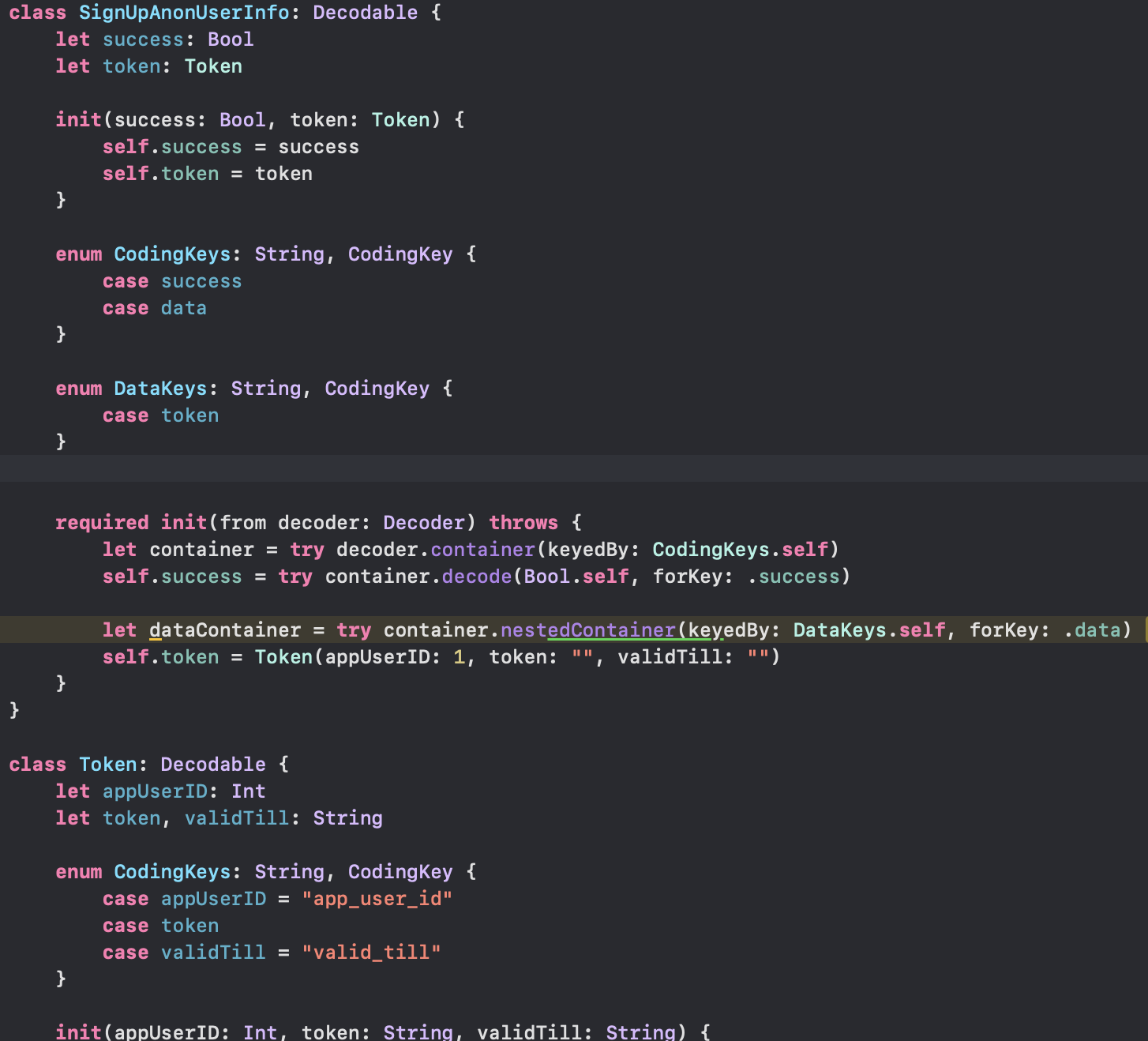The width and height of the screenshot is (1148, 1041).
Task: Click Int type in 'let appUserID: Int'
Action: [x=249, y=791]
